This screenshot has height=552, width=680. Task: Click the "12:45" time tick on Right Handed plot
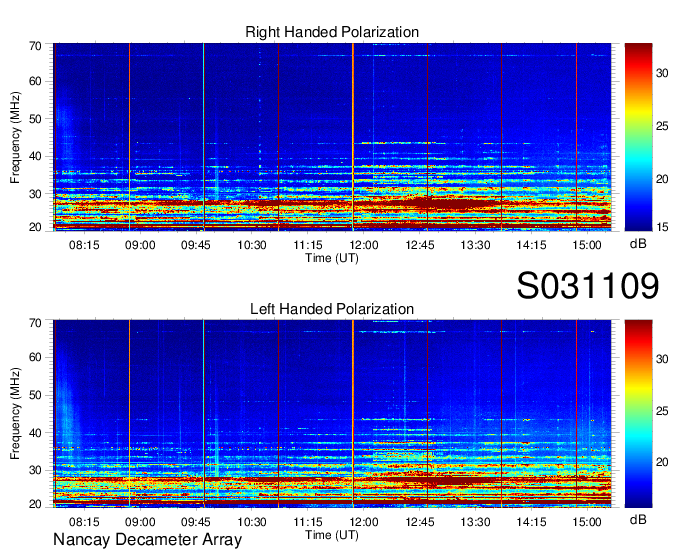point(420,245)
